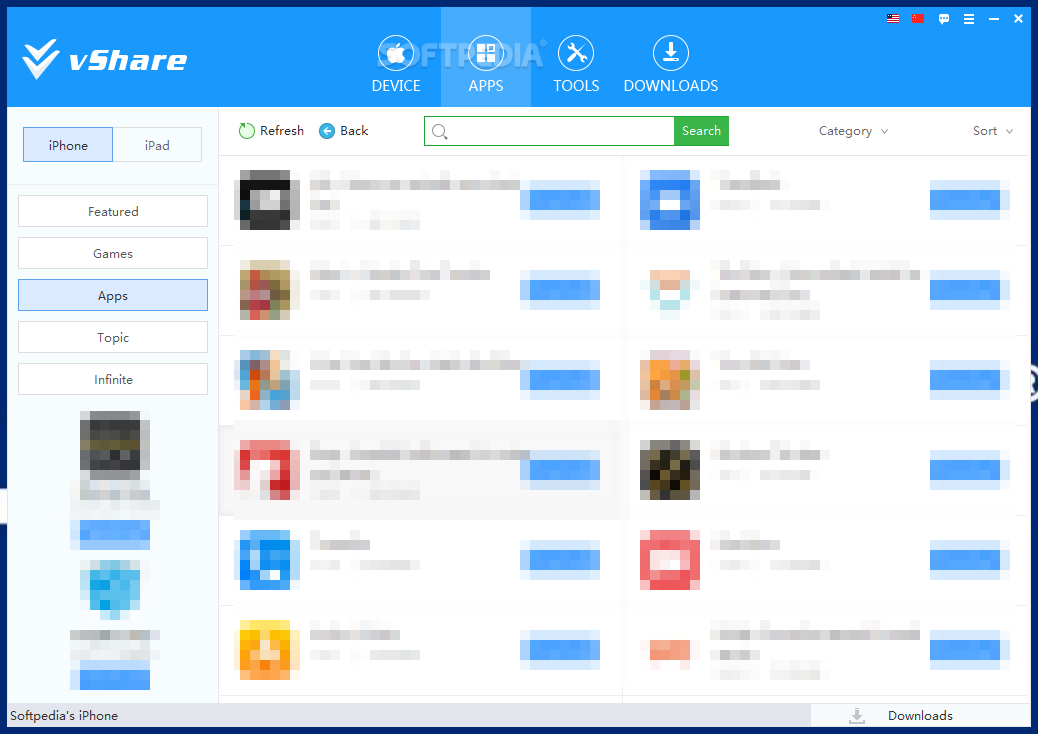Open the Infinite section
The image size is (1038, 734).
coord(113,379)
